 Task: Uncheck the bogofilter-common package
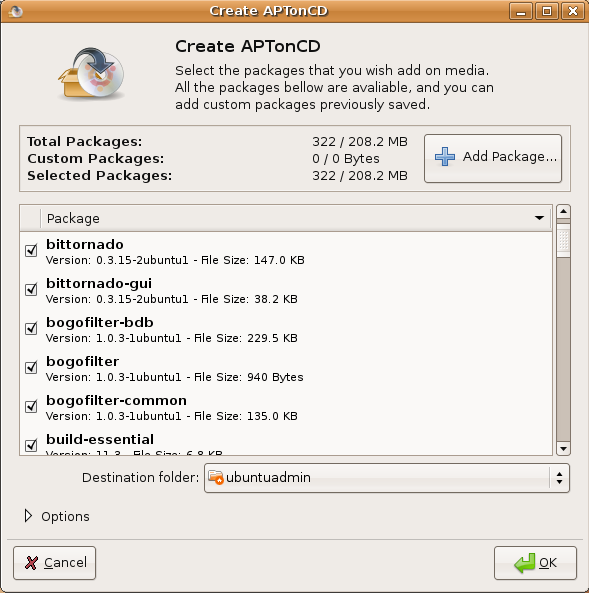tap(31, 406)
